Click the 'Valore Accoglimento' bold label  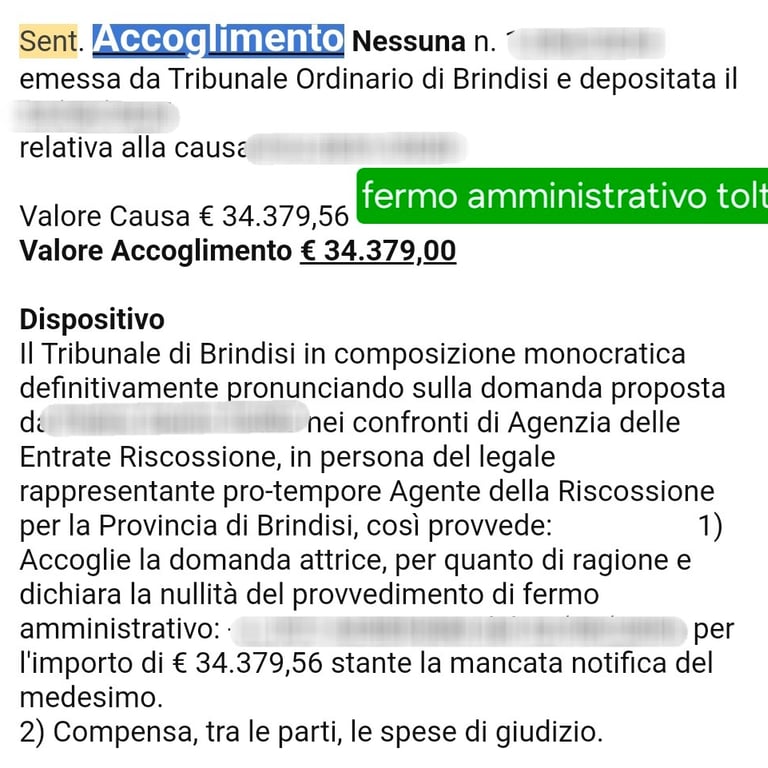[x=155, y=250]
